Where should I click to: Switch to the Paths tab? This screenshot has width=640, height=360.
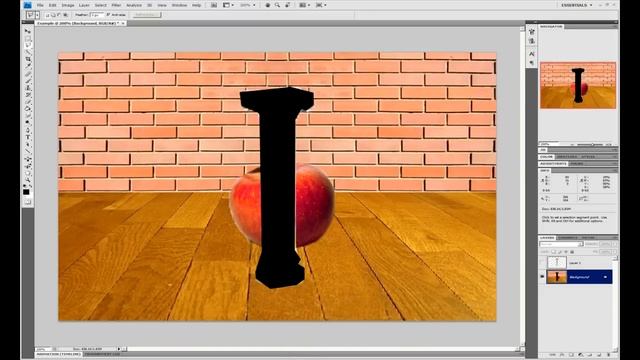[x=588, y=238]
